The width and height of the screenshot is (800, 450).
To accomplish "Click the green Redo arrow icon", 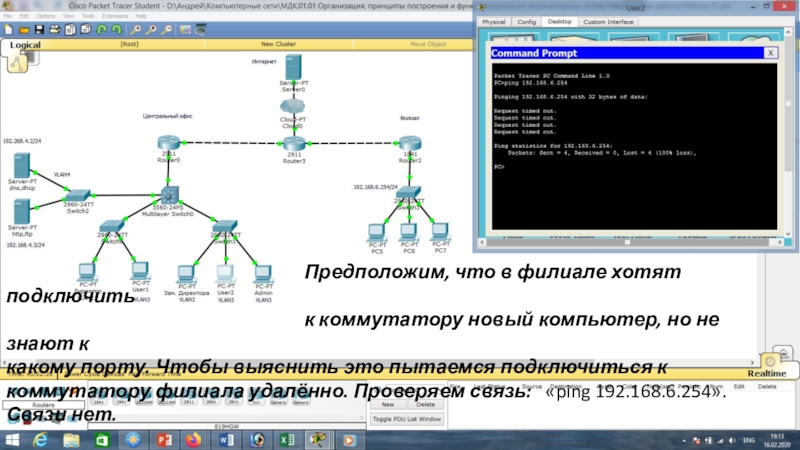I will pyautogui.click(x=117, y=30).
